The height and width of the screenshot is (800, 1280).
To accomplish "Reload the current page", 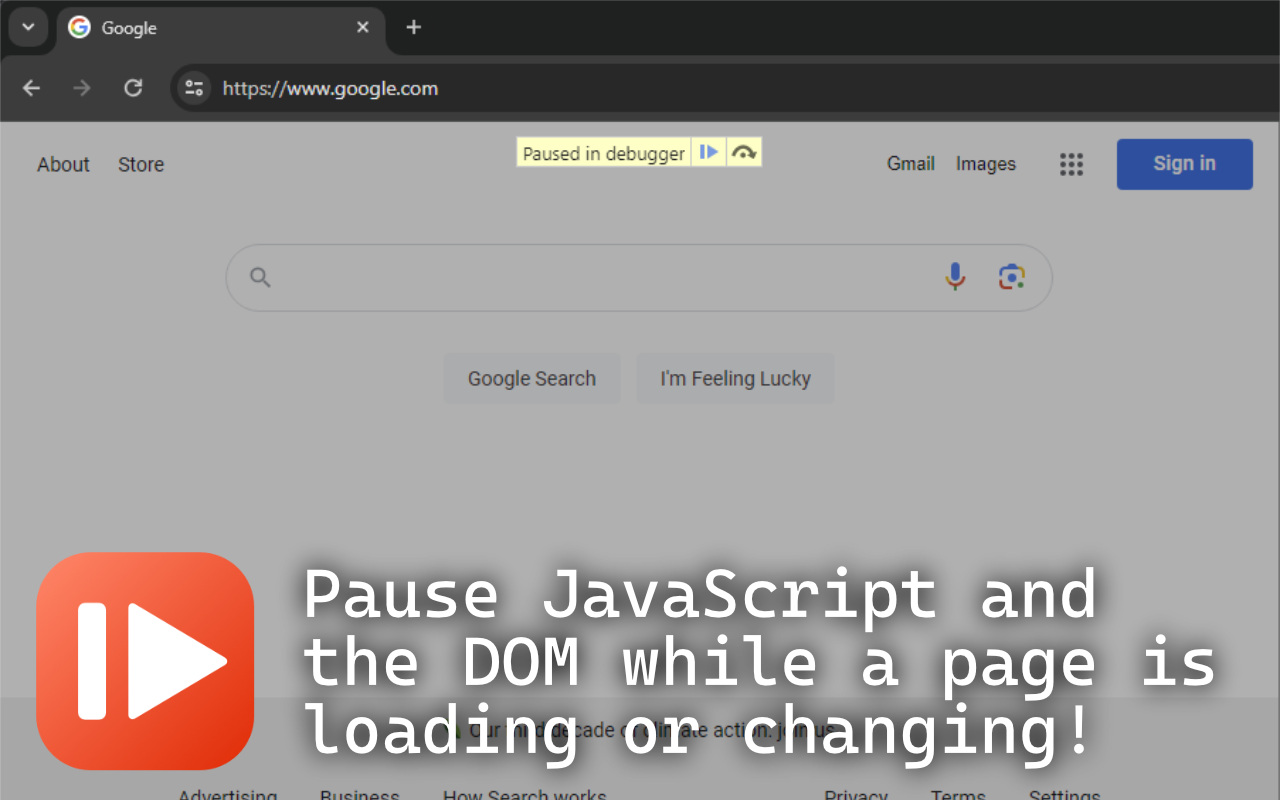I will coord(133,88).
